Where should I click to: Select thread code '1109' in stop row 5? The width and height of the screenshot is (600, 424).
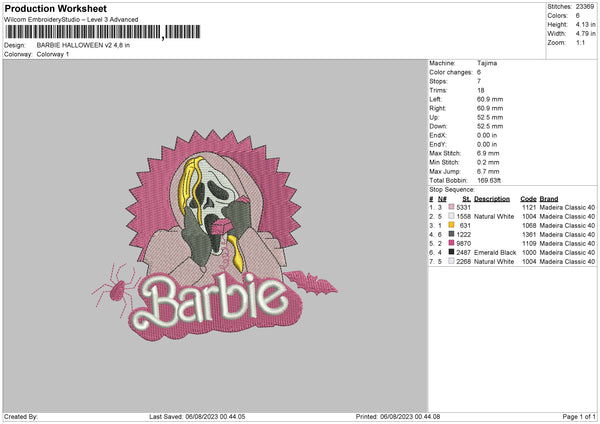pyautogui.click(x=529, y=243)
